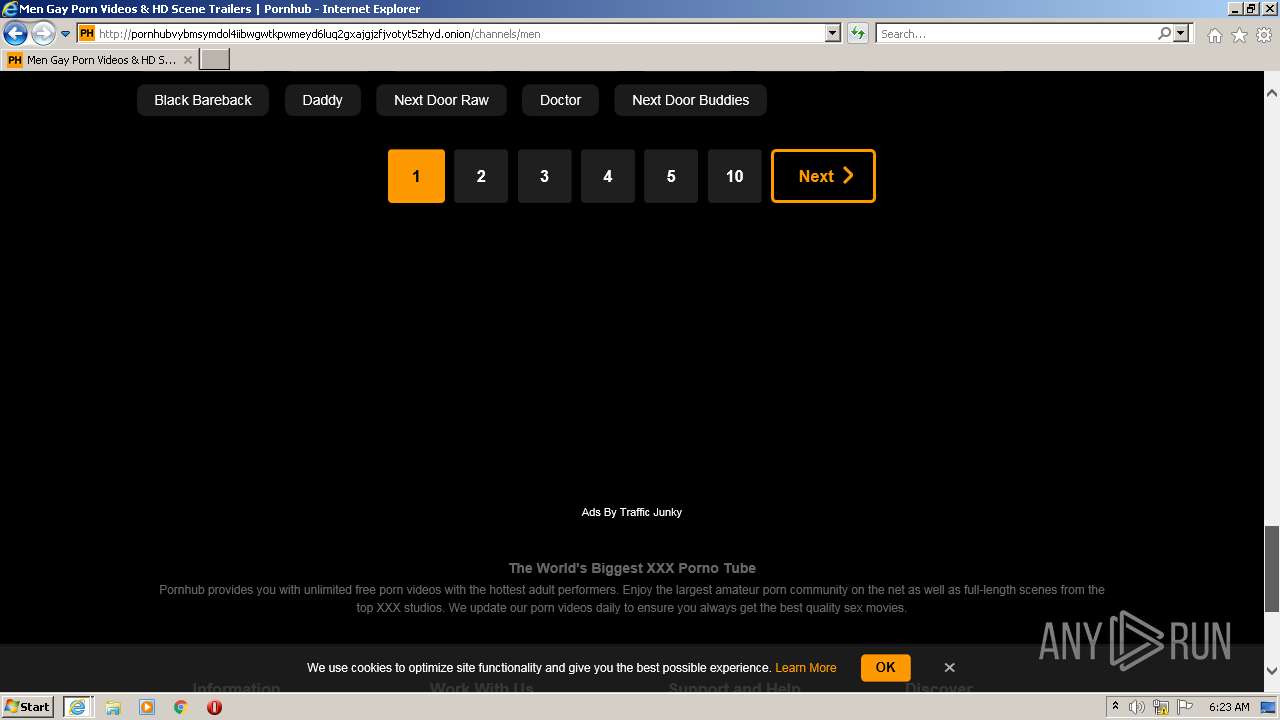The image size is (1280, 720).
Task: Open the Tools gear icon
Action: pos(1264,35)
